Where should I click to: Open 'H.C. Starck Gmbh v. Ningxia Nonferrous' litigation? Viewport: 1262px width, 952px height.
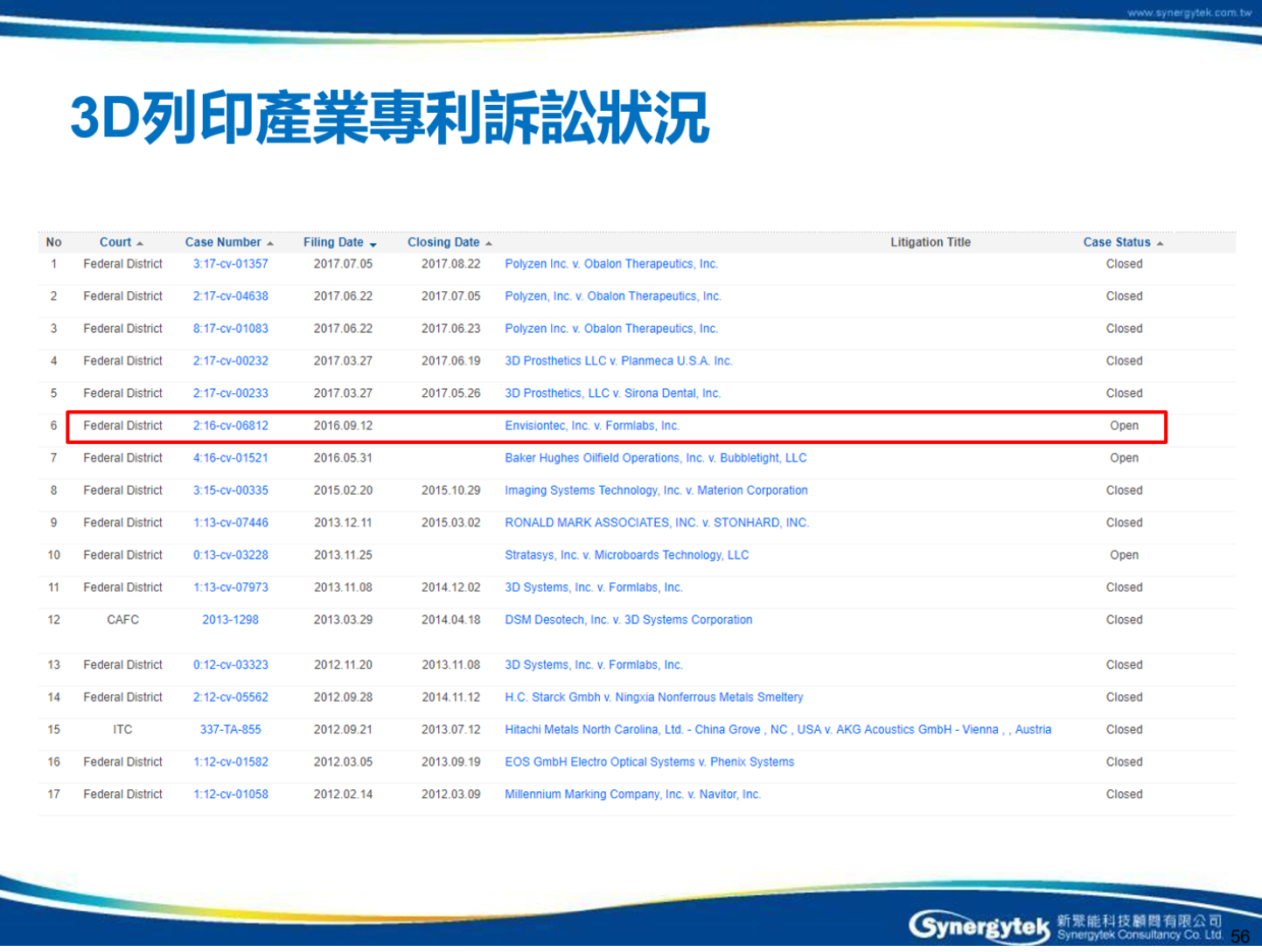pyautogui.click(x=654, y=698)
